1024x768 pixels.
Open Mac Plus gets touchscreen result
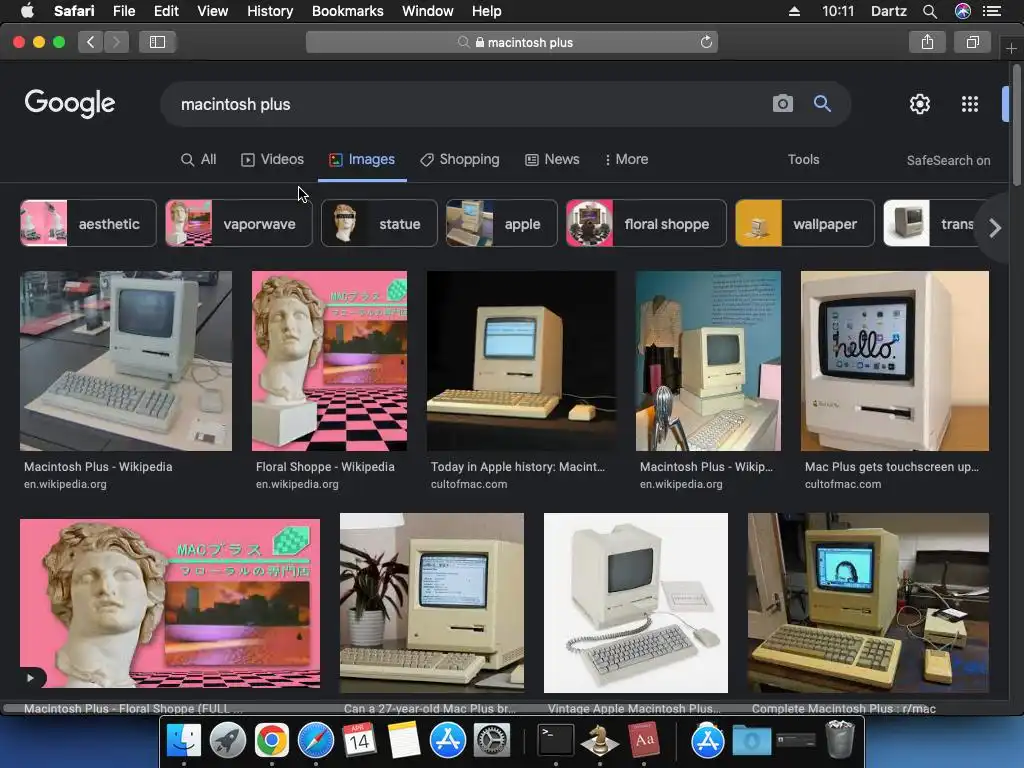click(891, 467)
